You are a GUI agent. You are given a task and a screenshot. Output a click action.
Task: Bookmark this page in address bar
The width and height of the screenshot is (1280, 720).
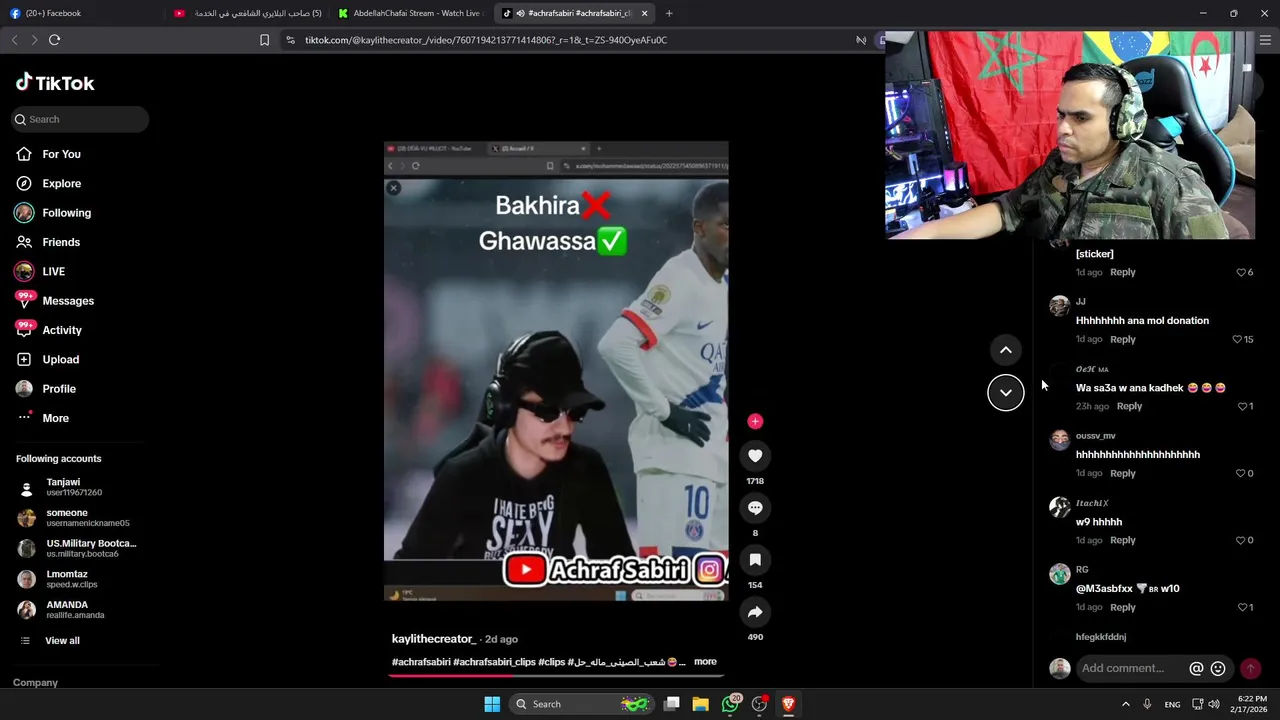point(264,40)
